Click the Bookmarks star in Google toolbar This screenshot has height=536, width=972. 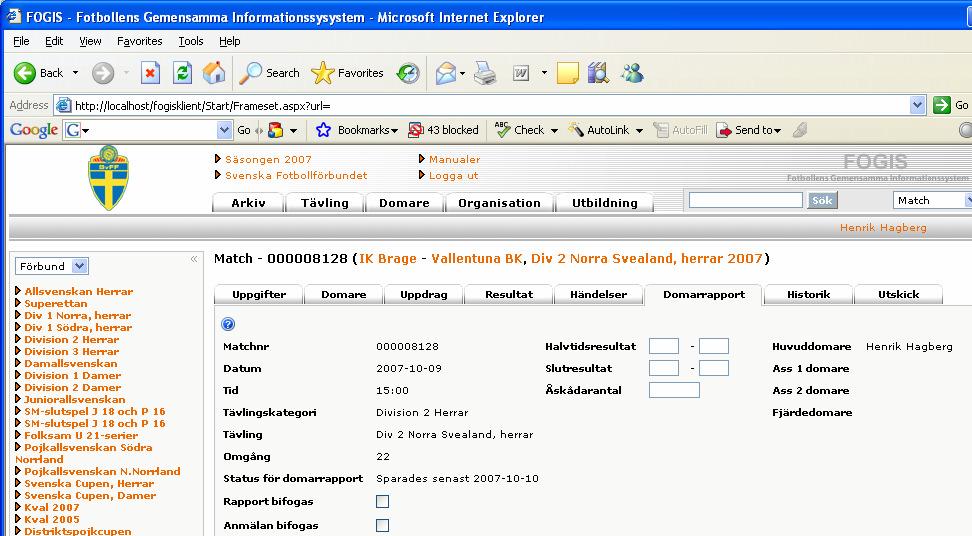[323, 130]
